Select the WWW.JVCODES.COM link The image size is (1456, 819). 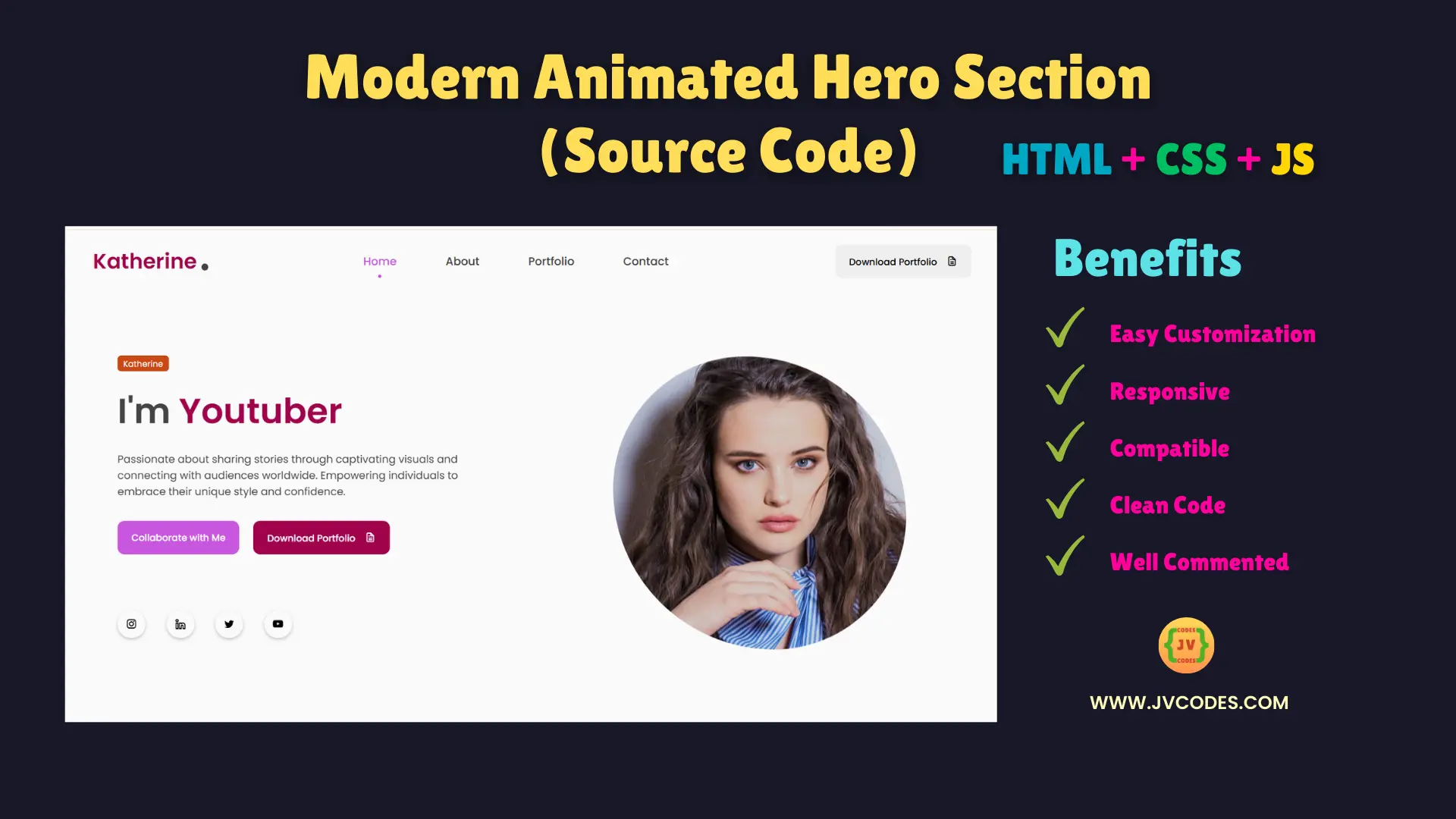pyautogui.click(x=1189, y=702)
